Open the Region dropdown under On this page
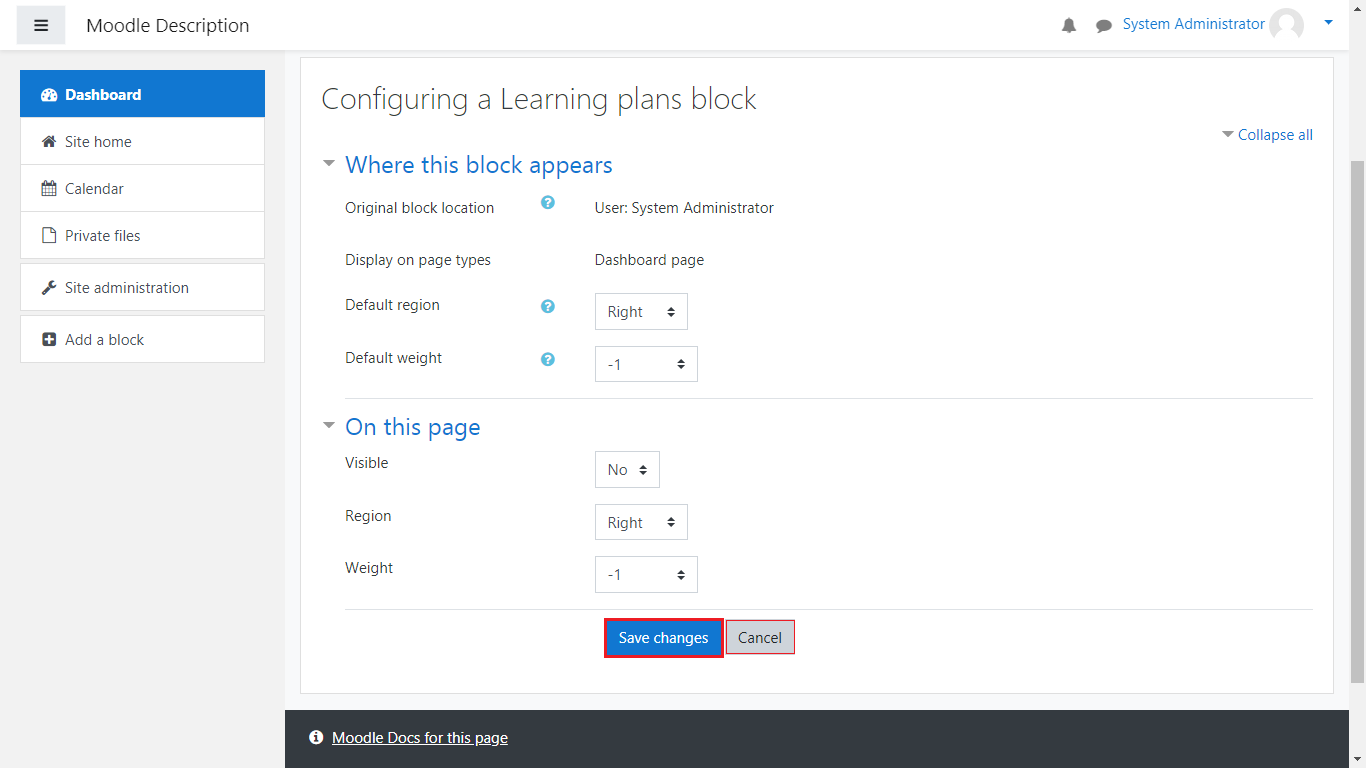Image resolution: width=1366 pixels, height=768 pixels. tap(641, 523)
